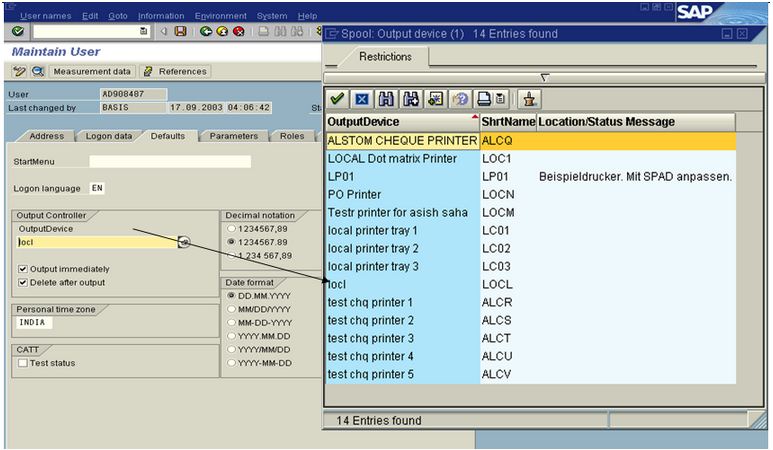
Task: Open the System menu
Action: point(272,16)
